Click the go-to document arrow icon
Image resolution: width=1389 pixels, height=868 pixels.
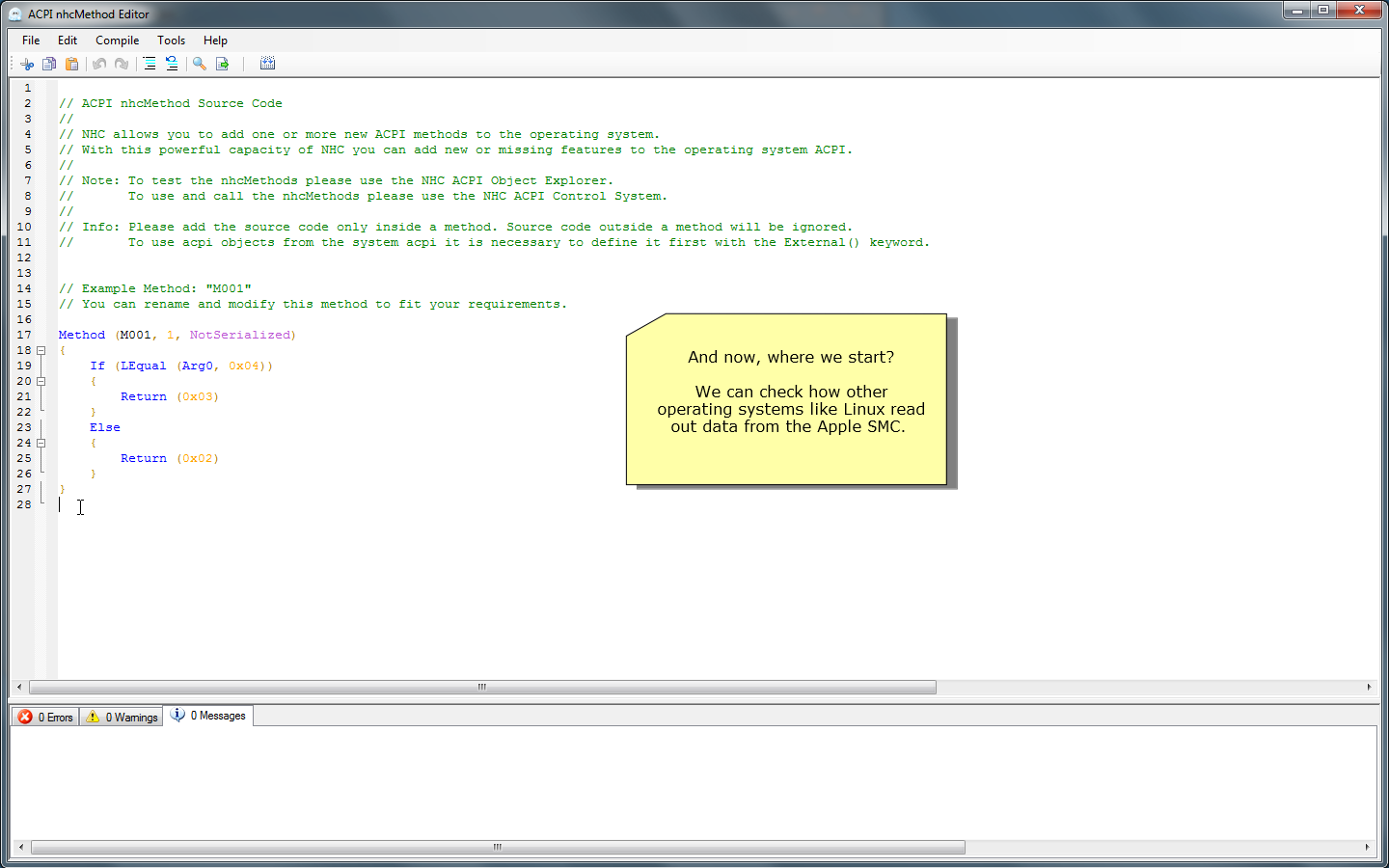[x=223, y=64]
